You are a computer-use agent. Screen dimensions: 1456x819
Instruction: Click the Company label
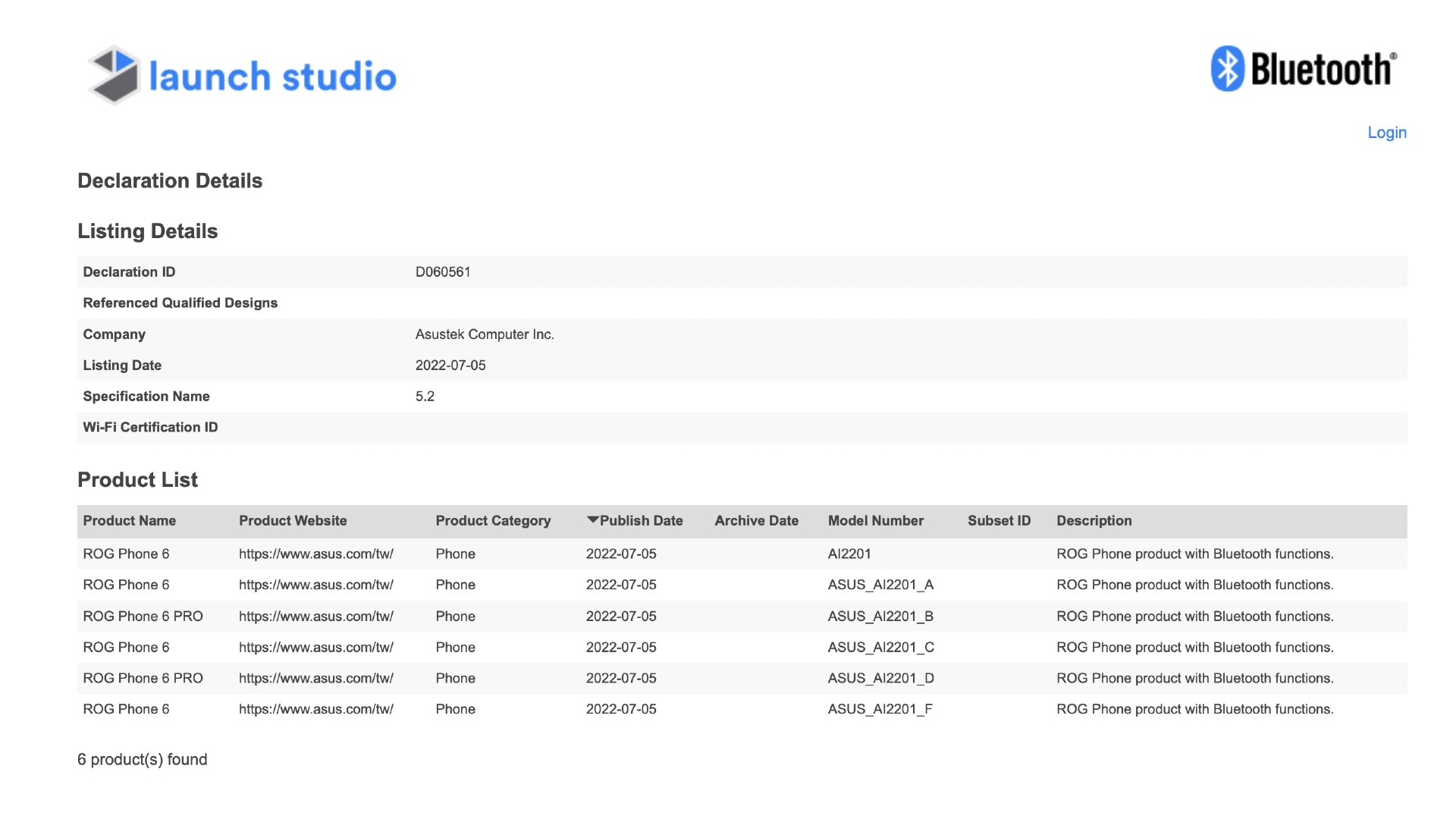pyautogui.click(x=114, y=334)
